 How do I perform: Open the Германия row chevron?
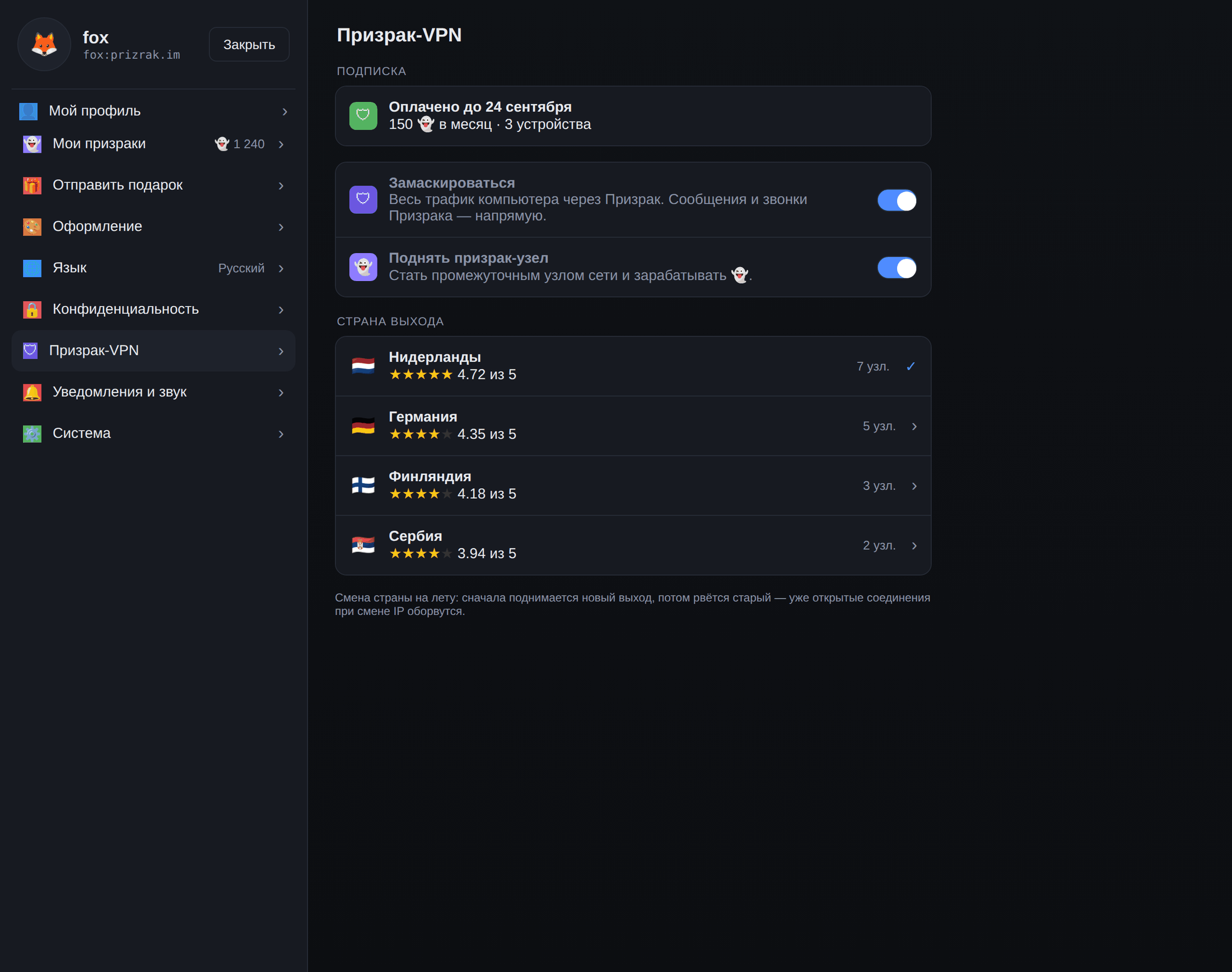click(914, 426)
